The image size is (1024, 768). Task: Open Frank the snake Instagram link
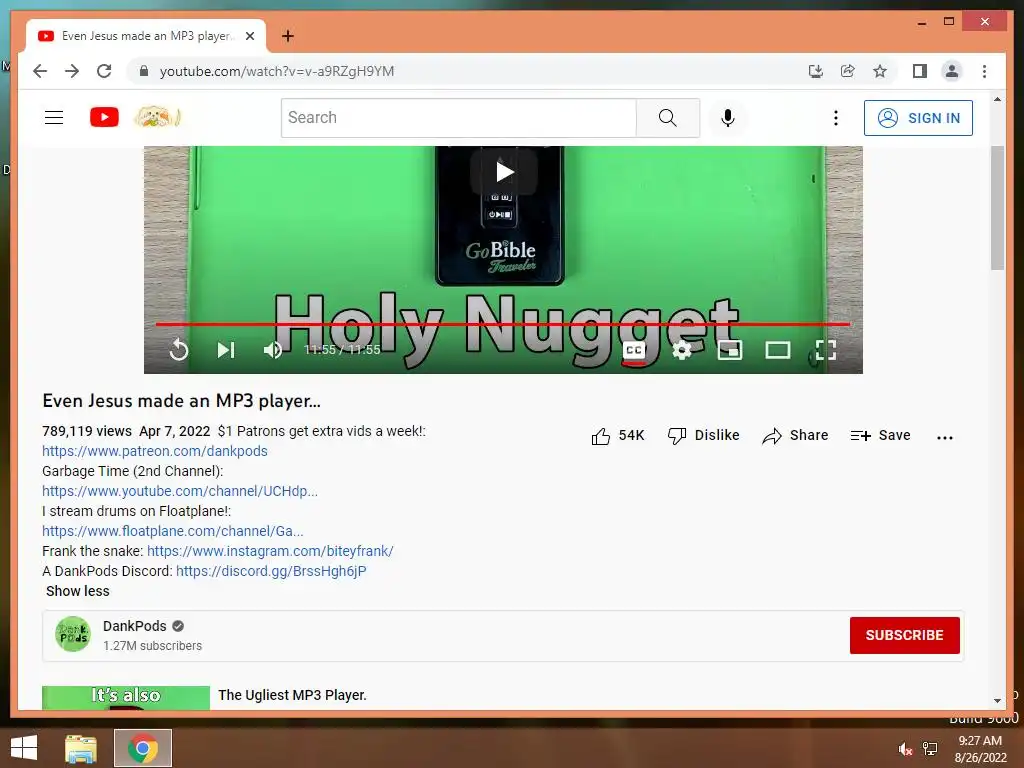[x=270, y=551]
